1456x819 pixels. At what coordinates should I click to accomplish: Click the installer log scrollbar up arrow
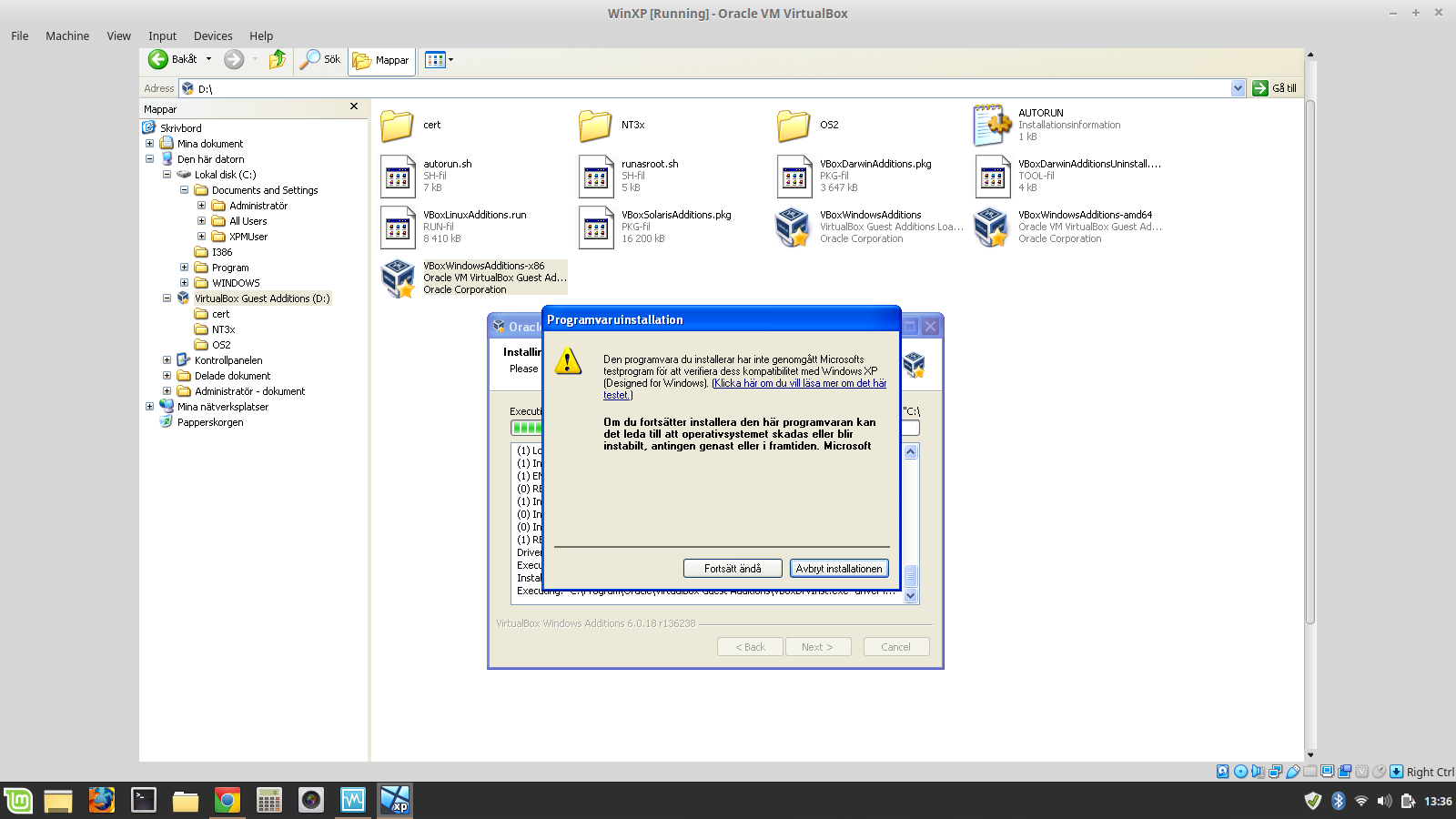(910, 451)
